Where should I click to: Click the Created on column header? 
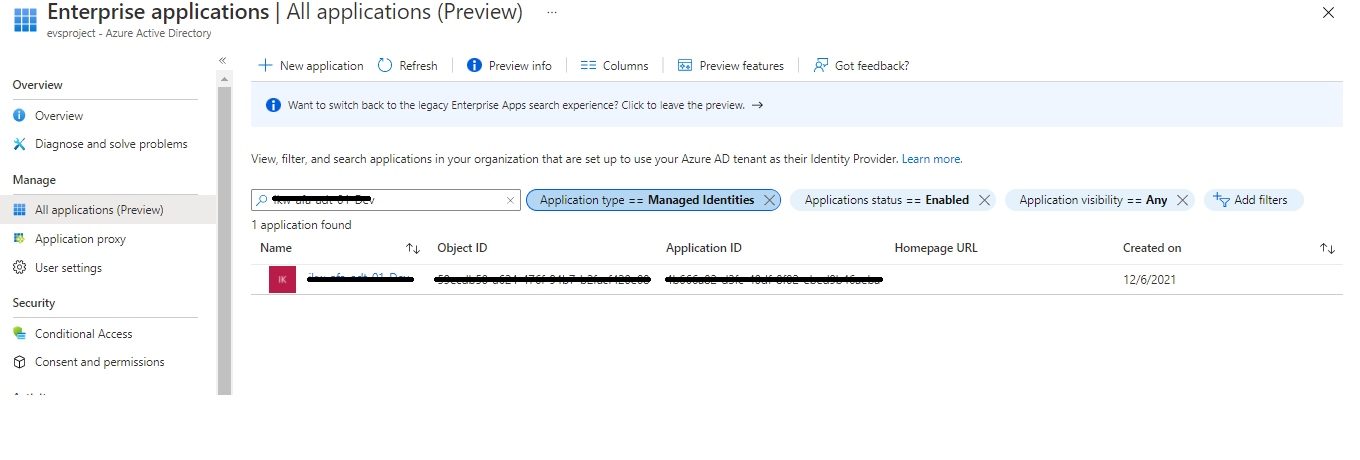(x=1152, y=248)
